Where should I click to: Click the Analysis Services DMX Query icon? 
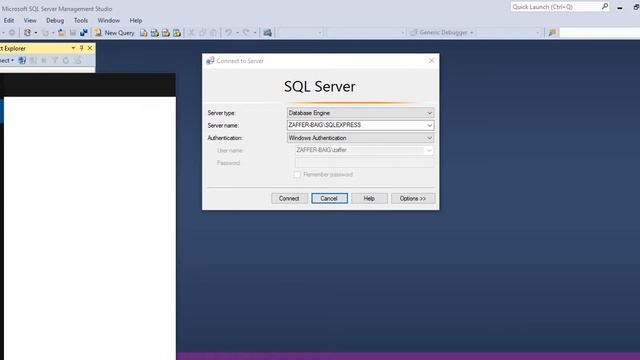coord(166,33)
